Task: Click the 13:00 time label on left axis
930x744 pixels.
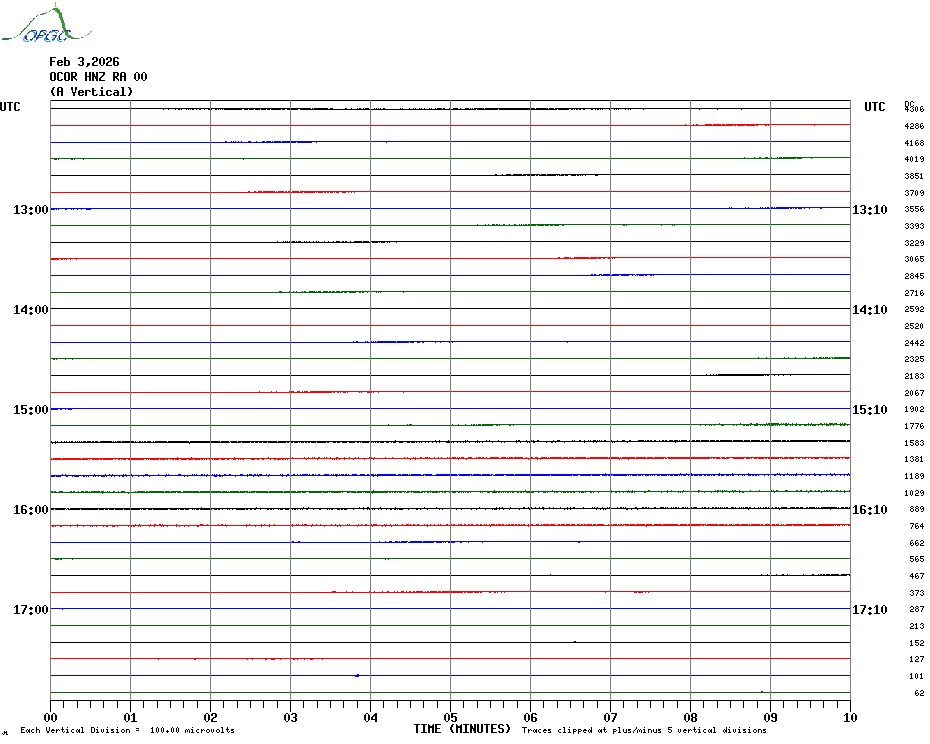Action: [30, 210]
